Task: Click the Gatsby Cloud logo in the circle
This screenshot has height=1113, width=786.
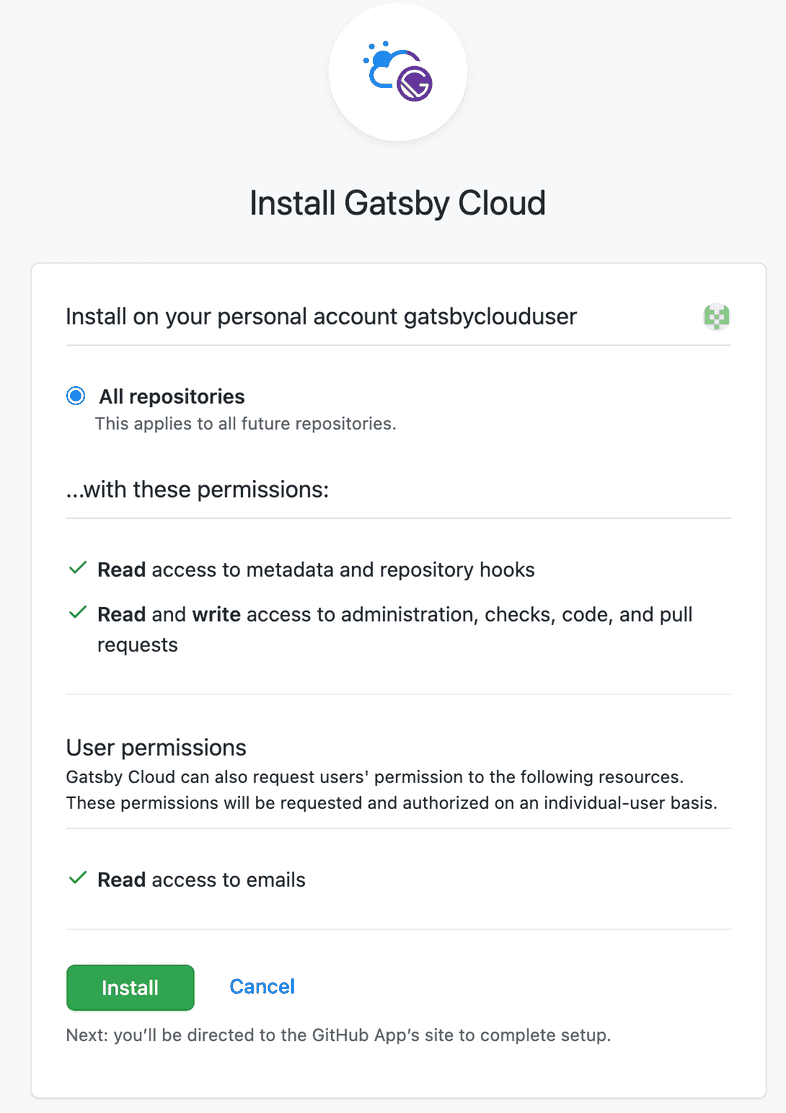Action: (x=397, y=71)
